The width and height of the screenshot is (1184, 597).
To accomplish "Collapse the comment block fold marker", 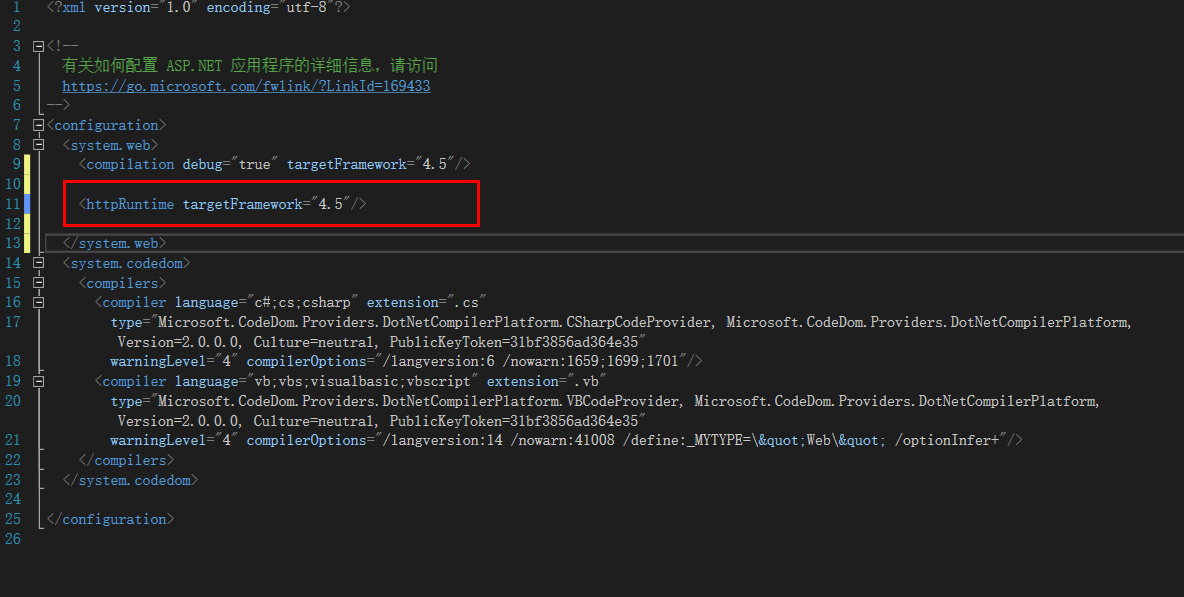I will [36, 45].
